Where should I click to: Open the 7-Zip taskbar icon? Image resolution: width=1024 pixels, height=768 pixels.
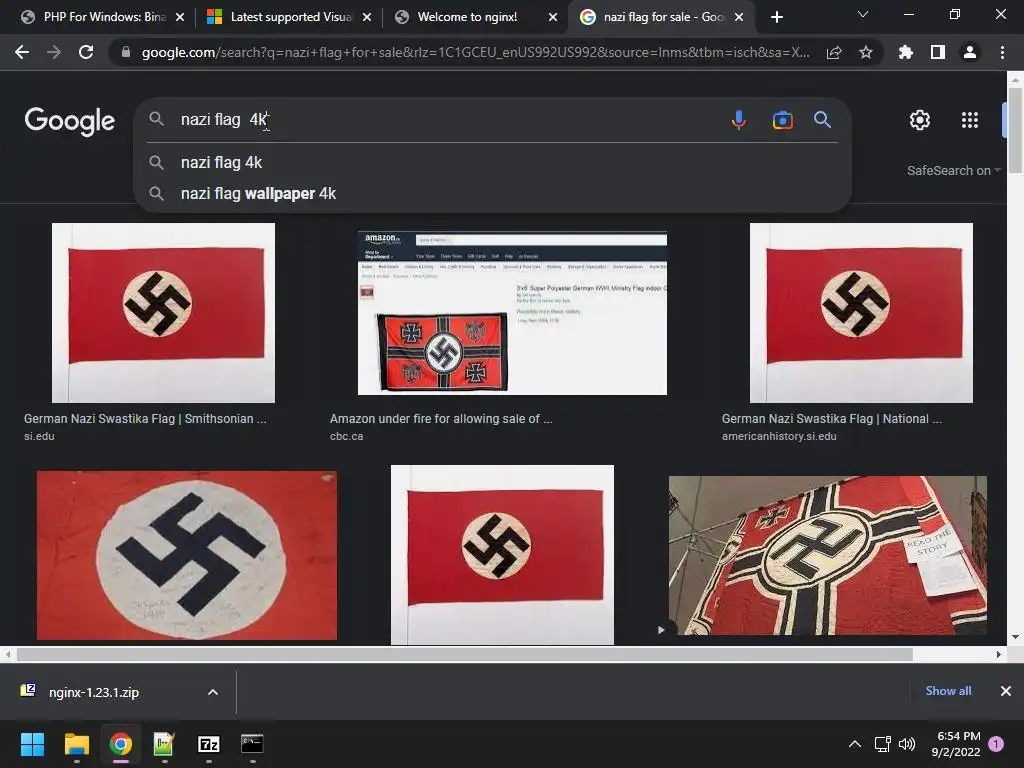208,744
